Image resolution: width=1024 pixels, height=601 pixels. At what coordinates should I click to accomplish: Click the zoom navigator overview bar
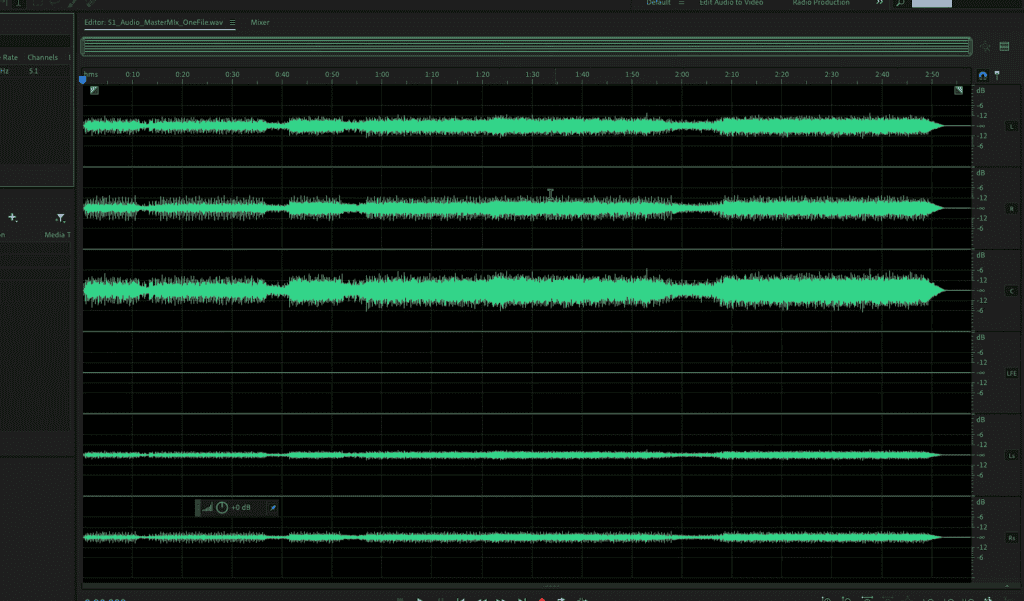pyautogui.click(x=526, y=46)
